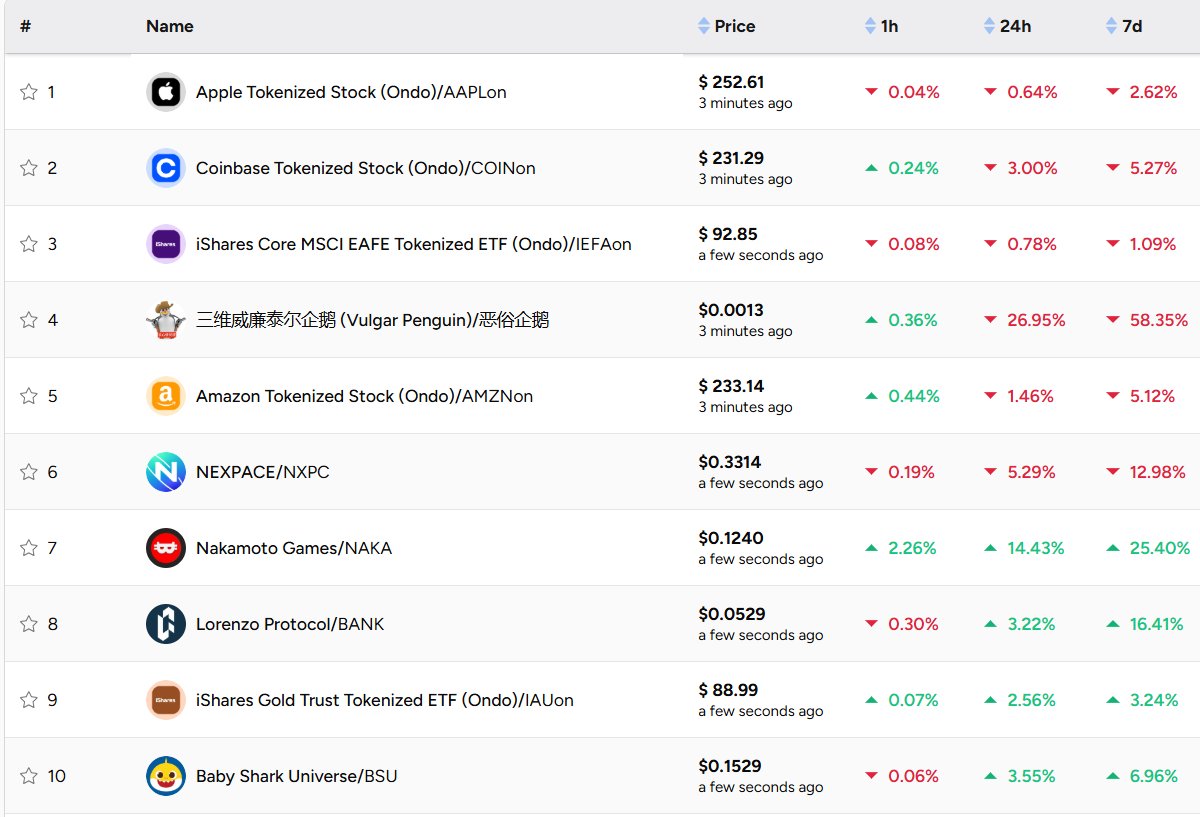Click the # rank column header
The height and width of the screenshot is (817, 1200).
pyautogui.click(x=25, y=26)
